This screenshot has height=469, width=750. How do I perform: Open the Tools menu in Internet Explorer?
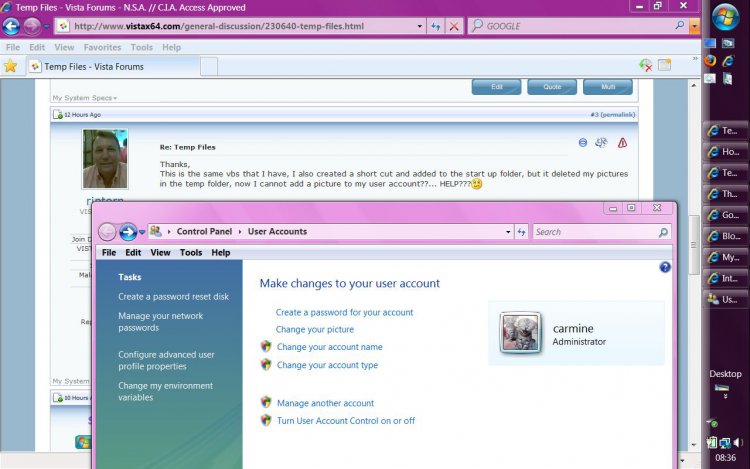pos(142,47)
